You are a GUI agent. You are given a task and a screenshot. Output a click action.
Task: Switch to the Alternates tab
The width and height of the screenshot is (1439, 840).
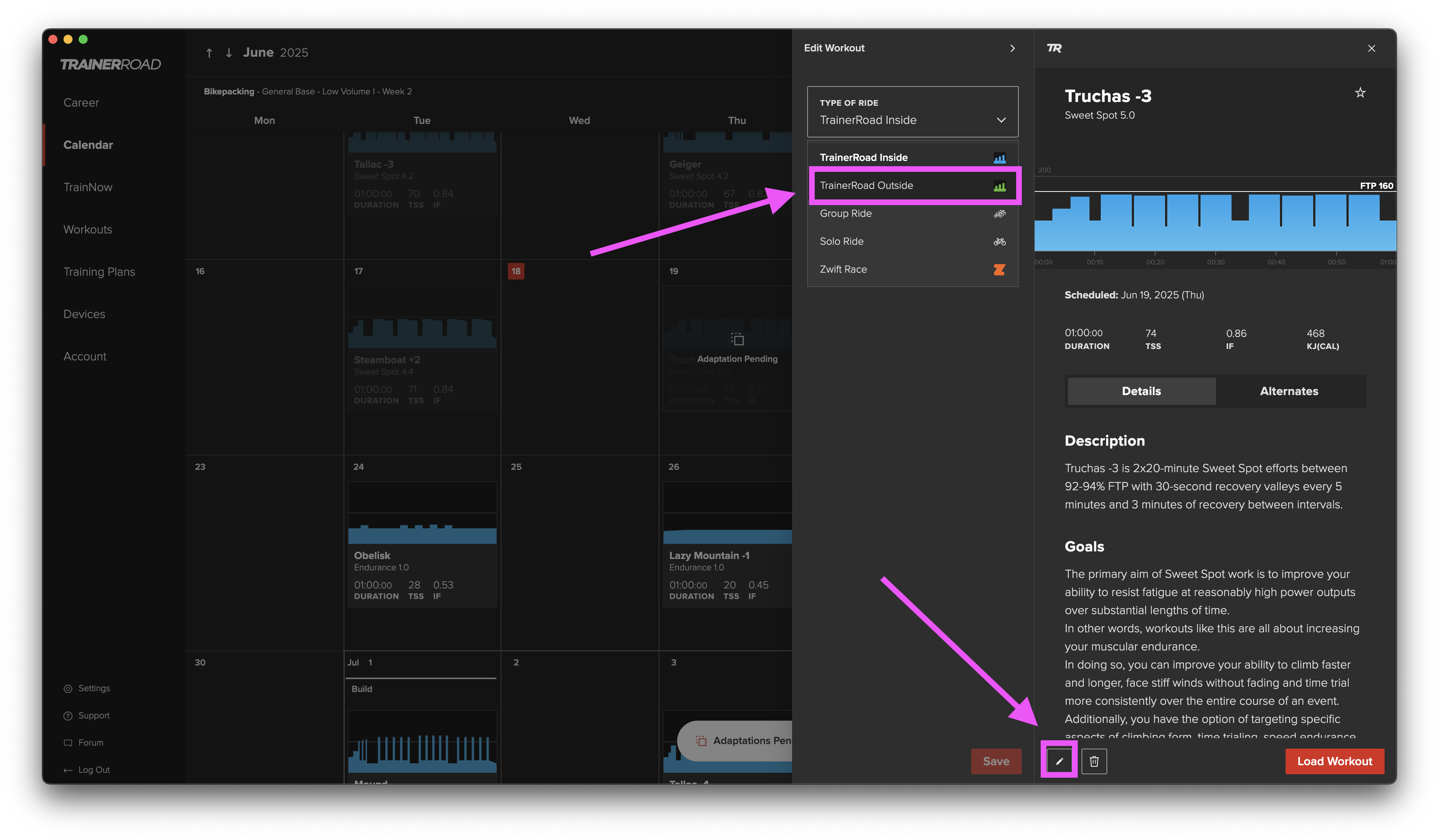[1289, 391]
